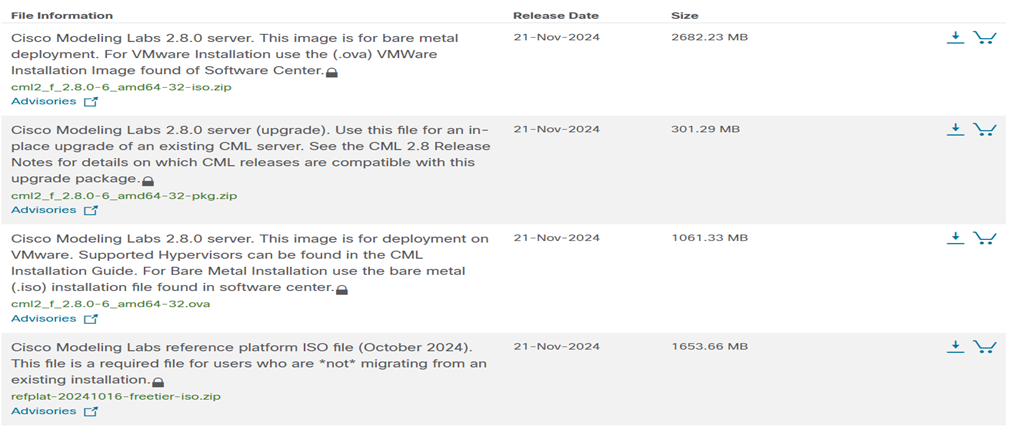Add bare metal ISO image to cart

[x=985, y=38]
